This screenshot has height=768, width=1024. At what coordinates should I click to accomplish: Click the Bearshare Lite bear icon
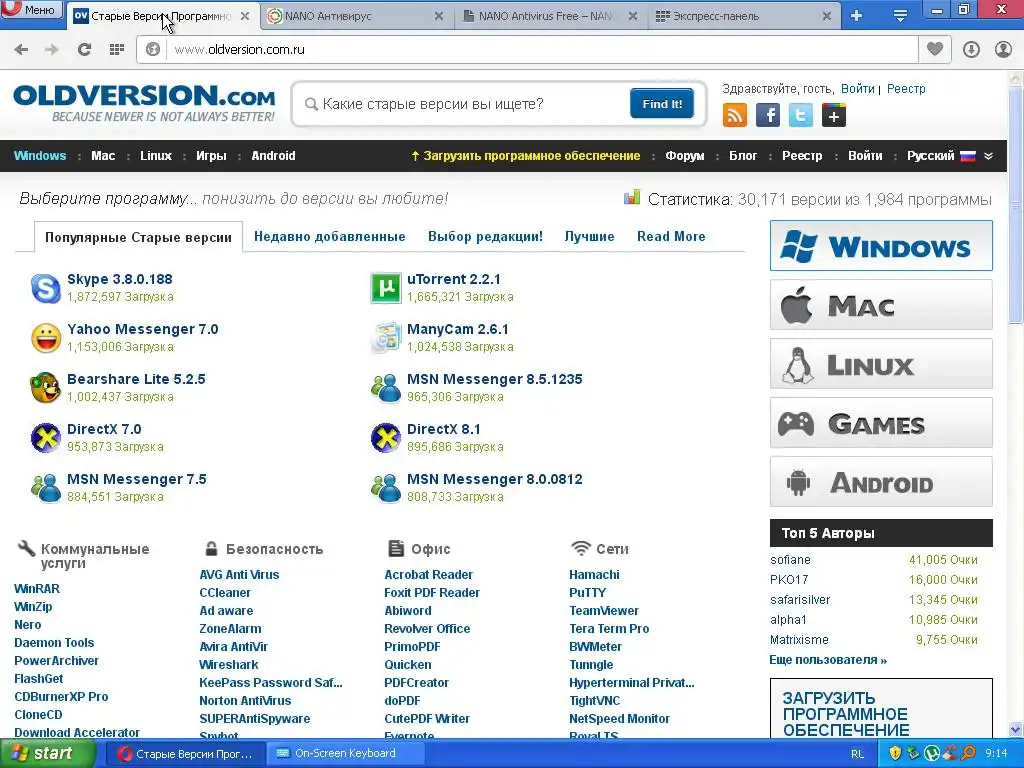[46, 387]
